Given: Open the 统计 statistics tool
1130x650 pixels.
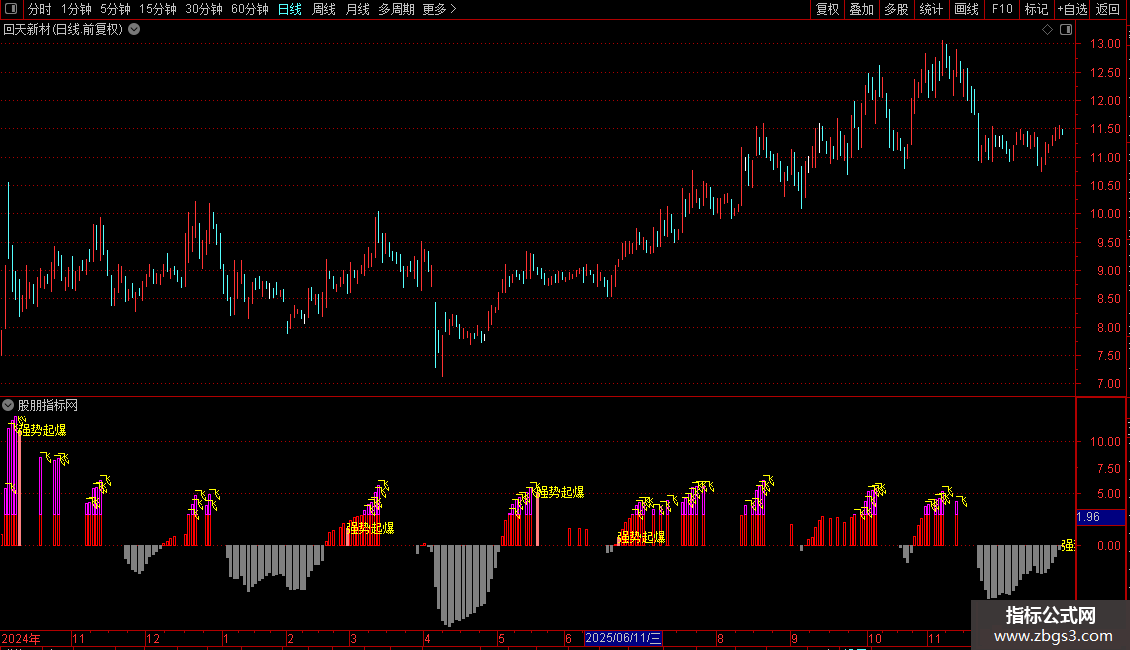Looking at the screenshot, I should coord(931,9).
